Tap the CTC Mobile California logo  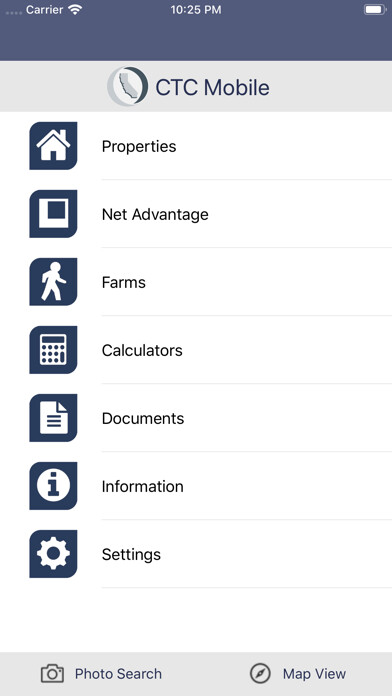127,86
